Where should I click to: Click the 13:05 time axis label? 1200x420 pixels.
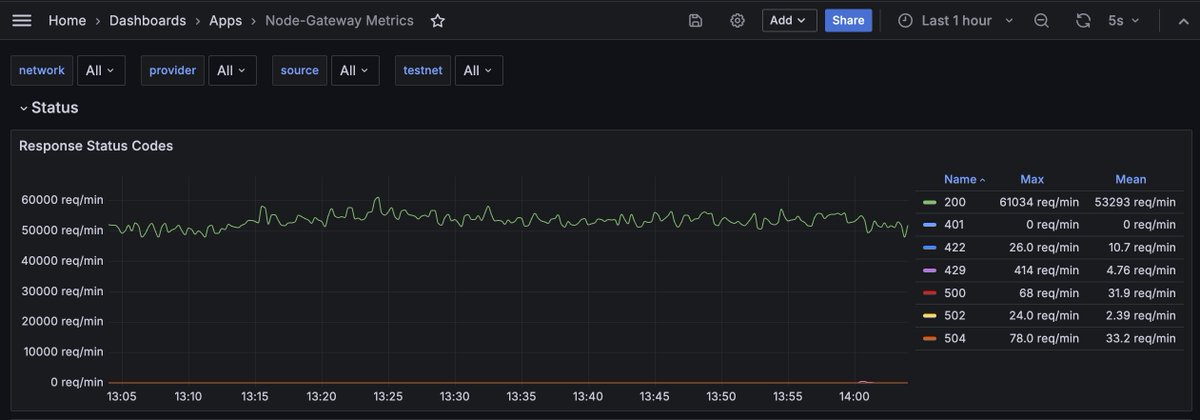[122, 397]
